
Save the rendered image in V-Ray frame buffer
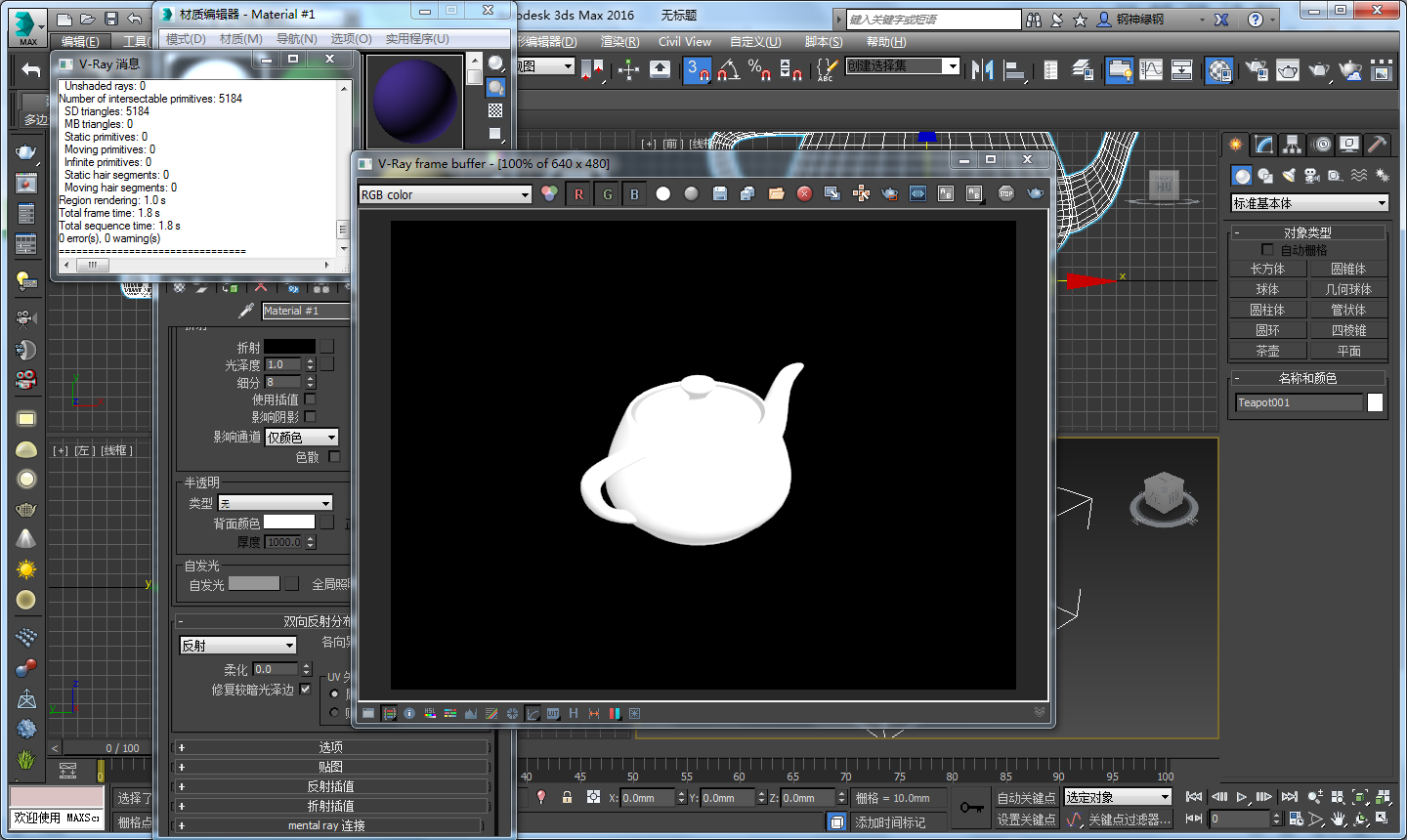tap(720, 194)
